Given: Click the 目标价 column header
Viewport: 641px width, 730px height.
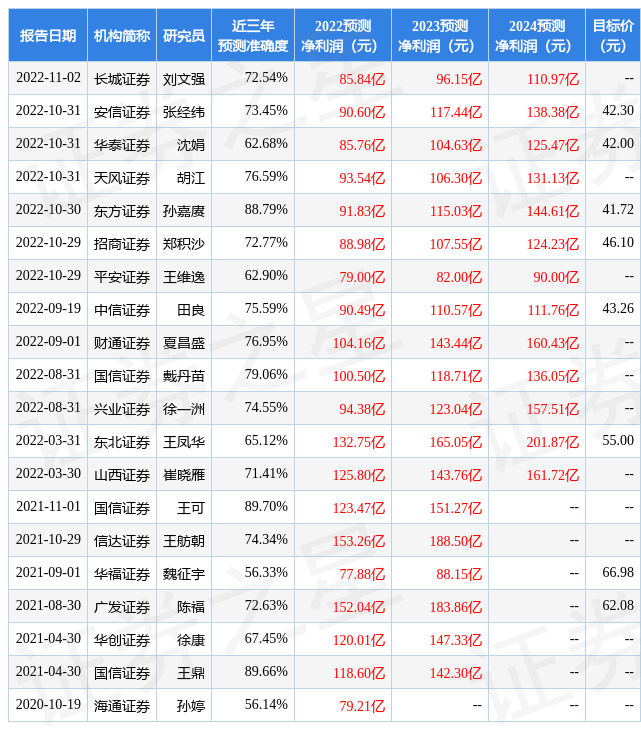Looking at the screenshot, I should coord(613,35).
